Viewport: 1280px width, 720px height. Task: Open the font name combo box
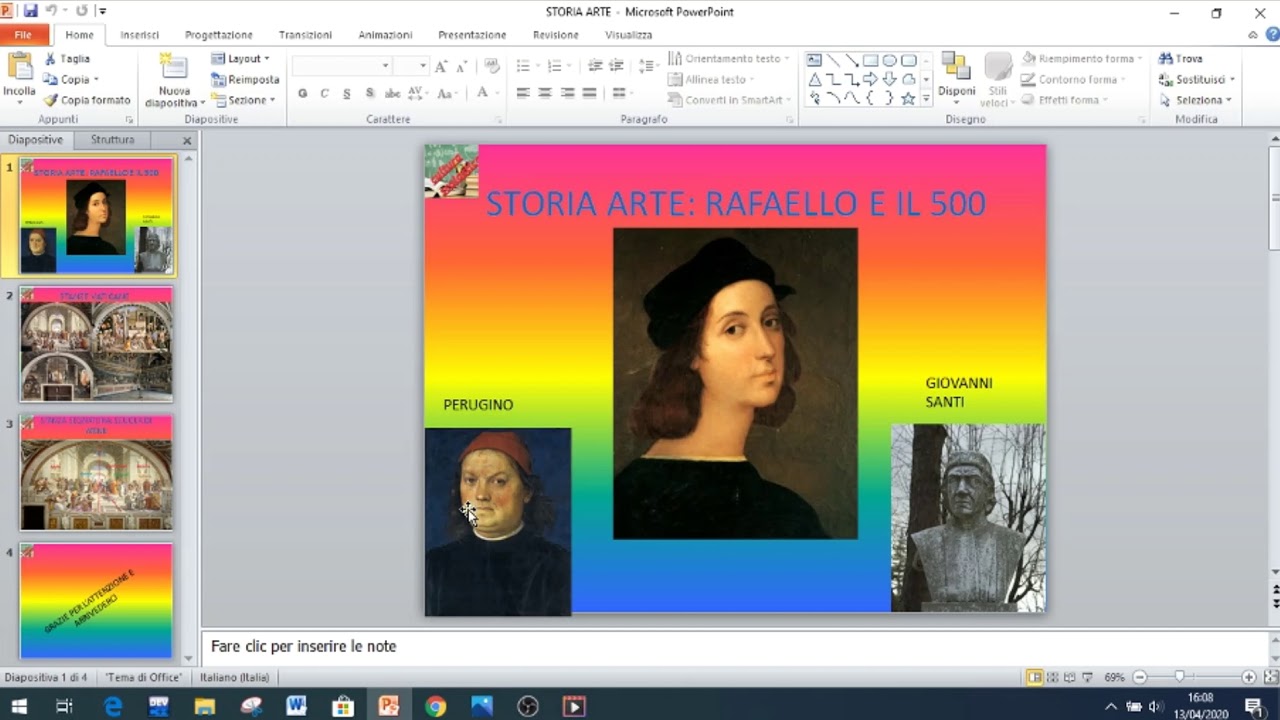click(341, 66)
